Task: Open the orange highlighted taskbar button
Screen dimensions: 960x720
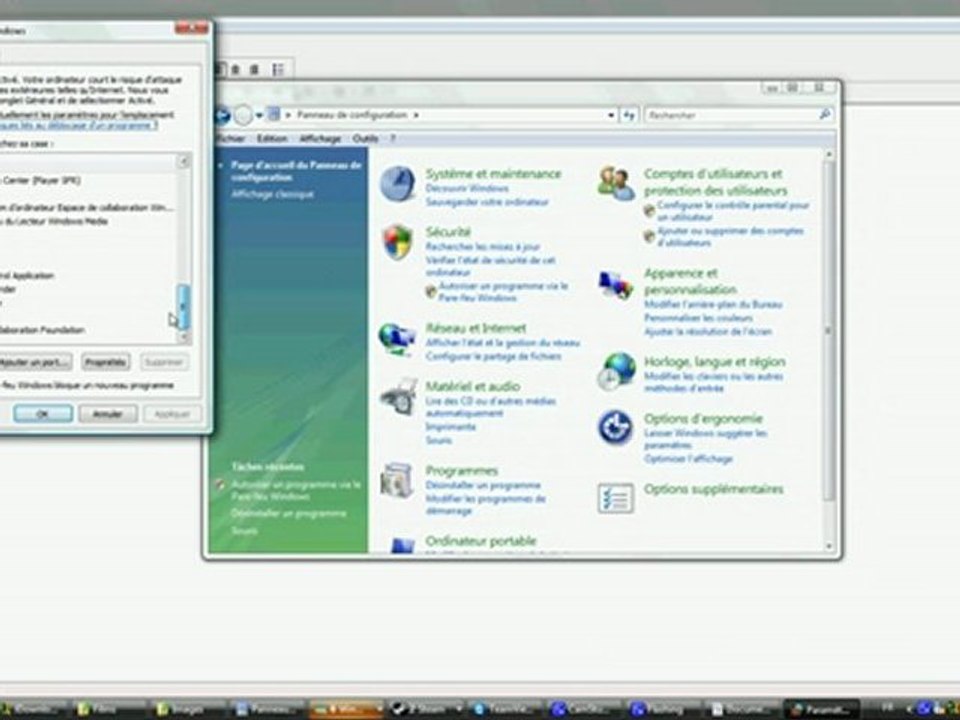Action: click(346, 709)
